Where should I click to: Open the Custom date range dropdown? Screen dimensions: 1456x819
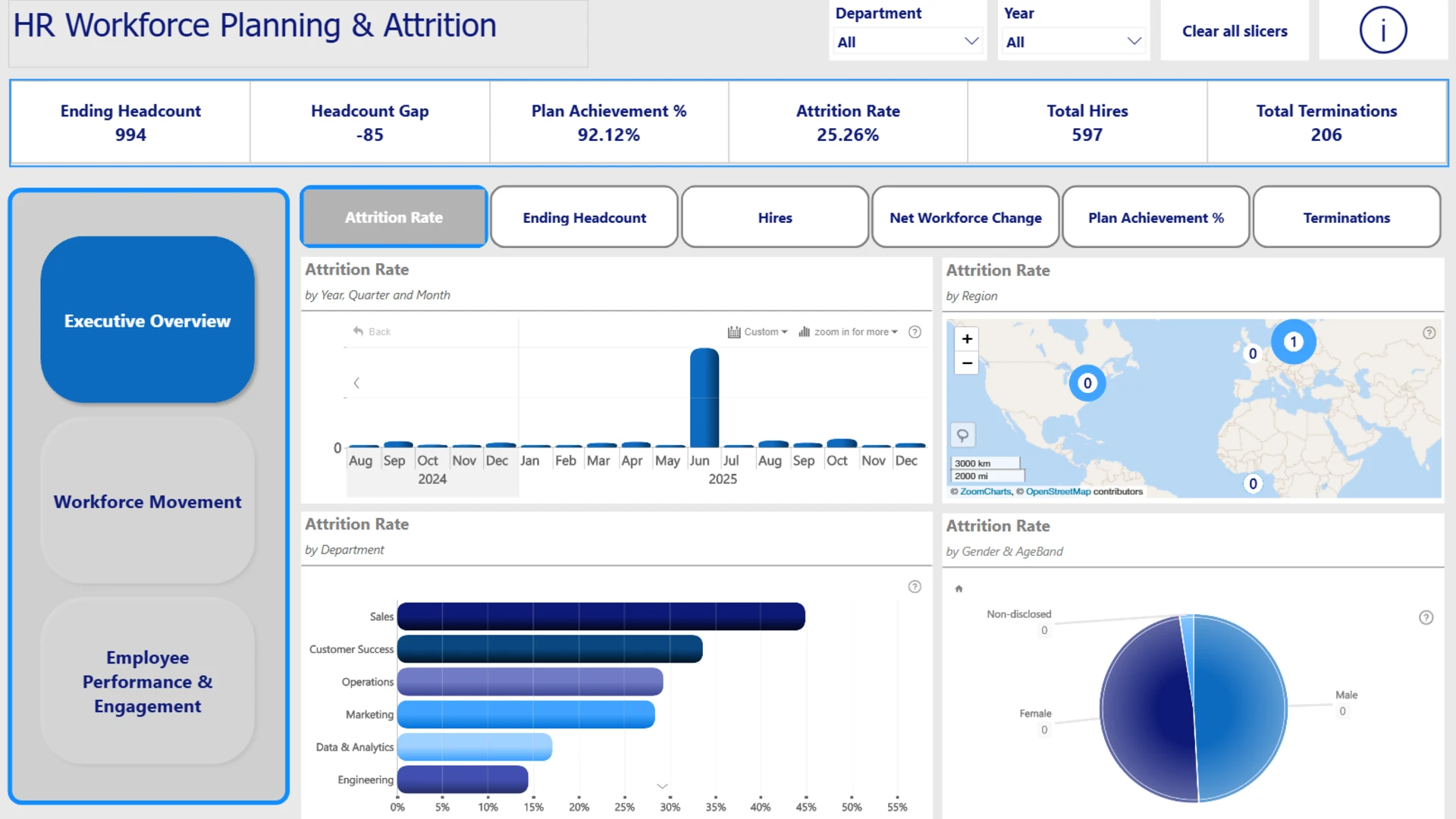point(758,332)
